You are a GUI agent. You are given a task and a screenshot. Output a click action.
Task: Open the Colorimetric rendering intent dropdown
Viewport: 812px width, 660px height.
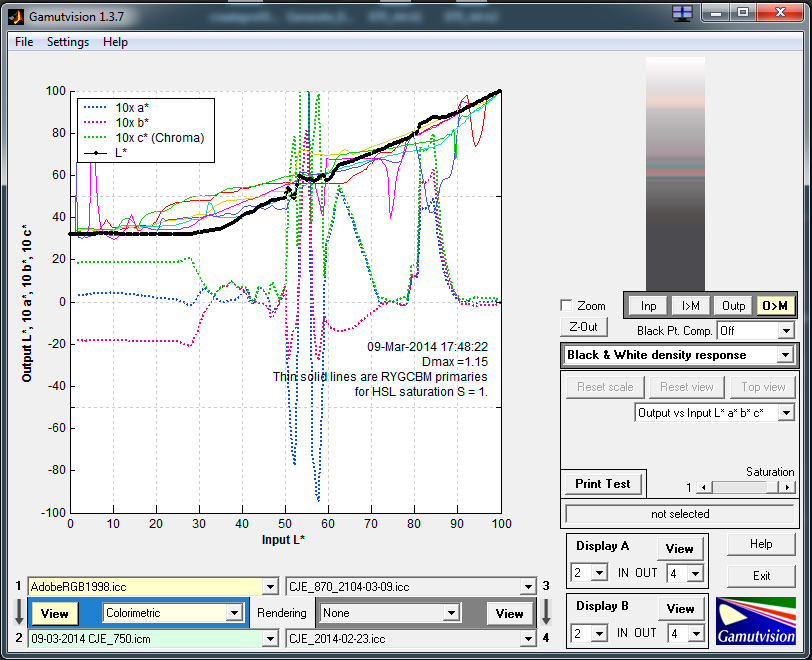pyautogui.click(x=234, y=613)
